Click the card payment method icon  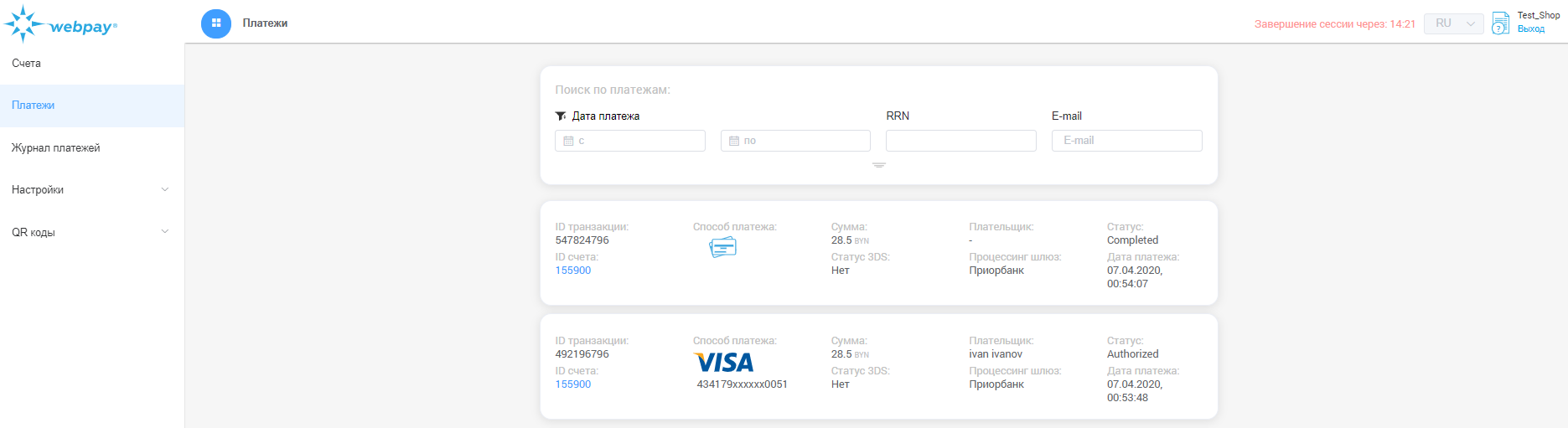point(722,247)
